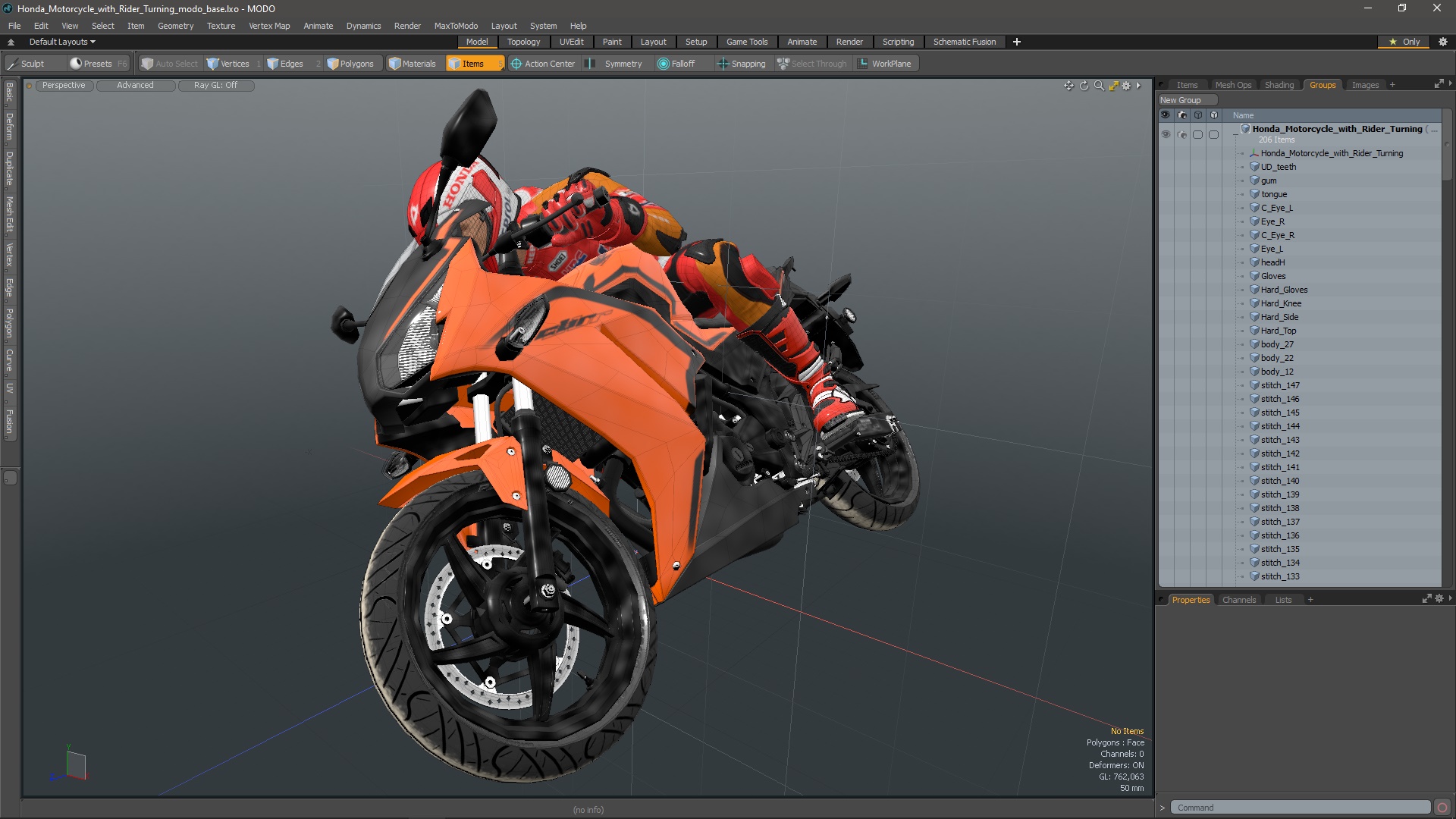Image resolution: width=1456 pixels, height=819 pixels.
Task: Open Presets browser icon
Action: tap(76, 64)
